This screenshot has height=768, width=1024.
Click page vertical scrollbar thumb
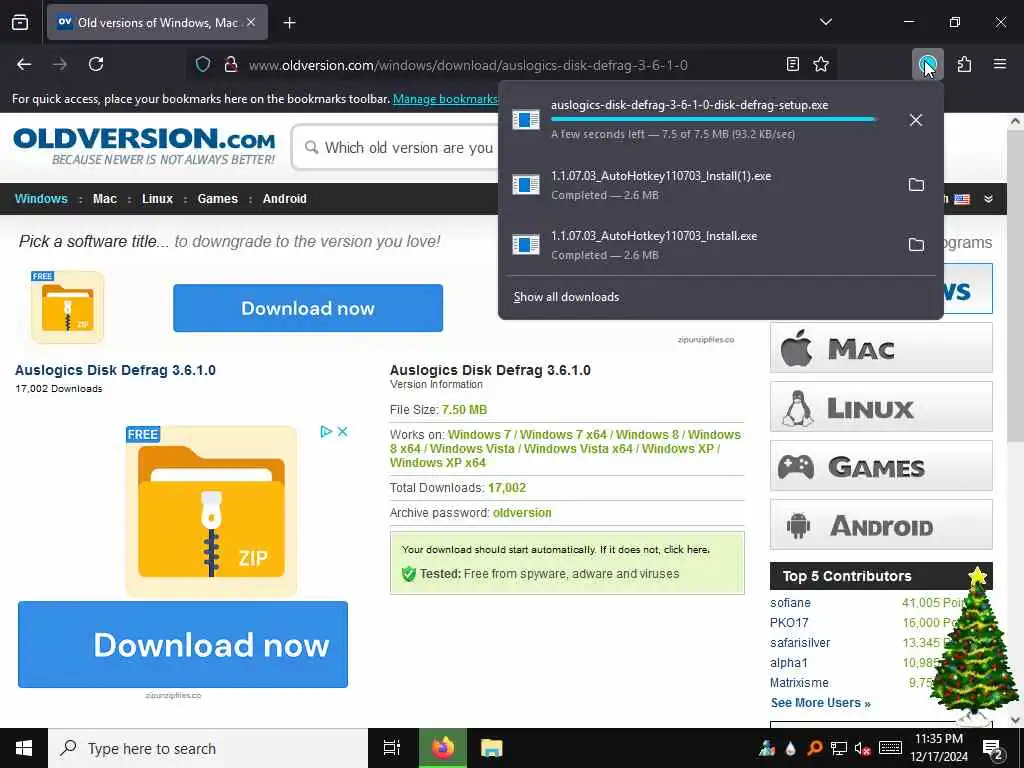(1016, 287)
